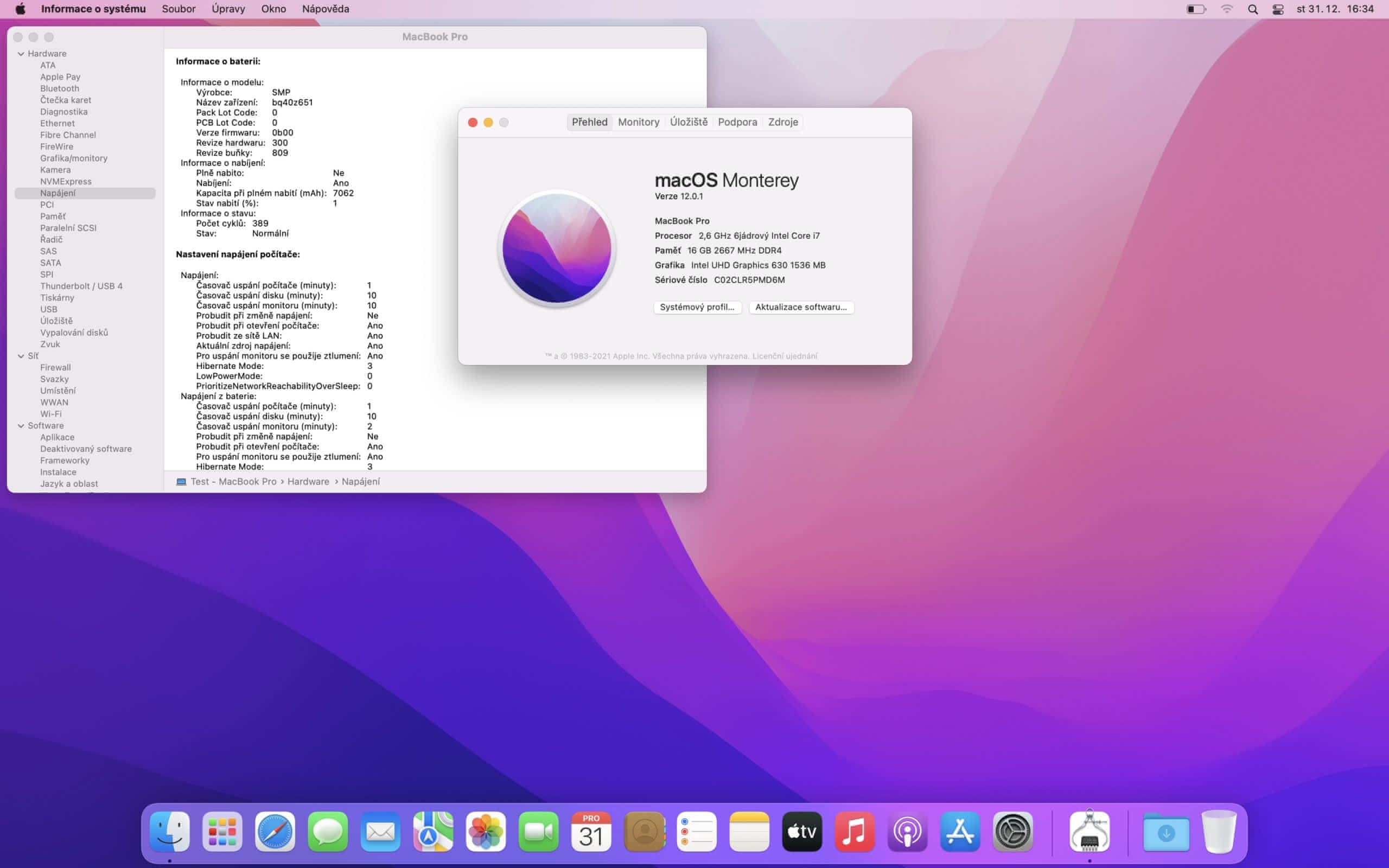Open the System Information chip dock icon
The width and height of the screenshot is (1389, 868).
pyautogui.click(x=1089, y=831)
